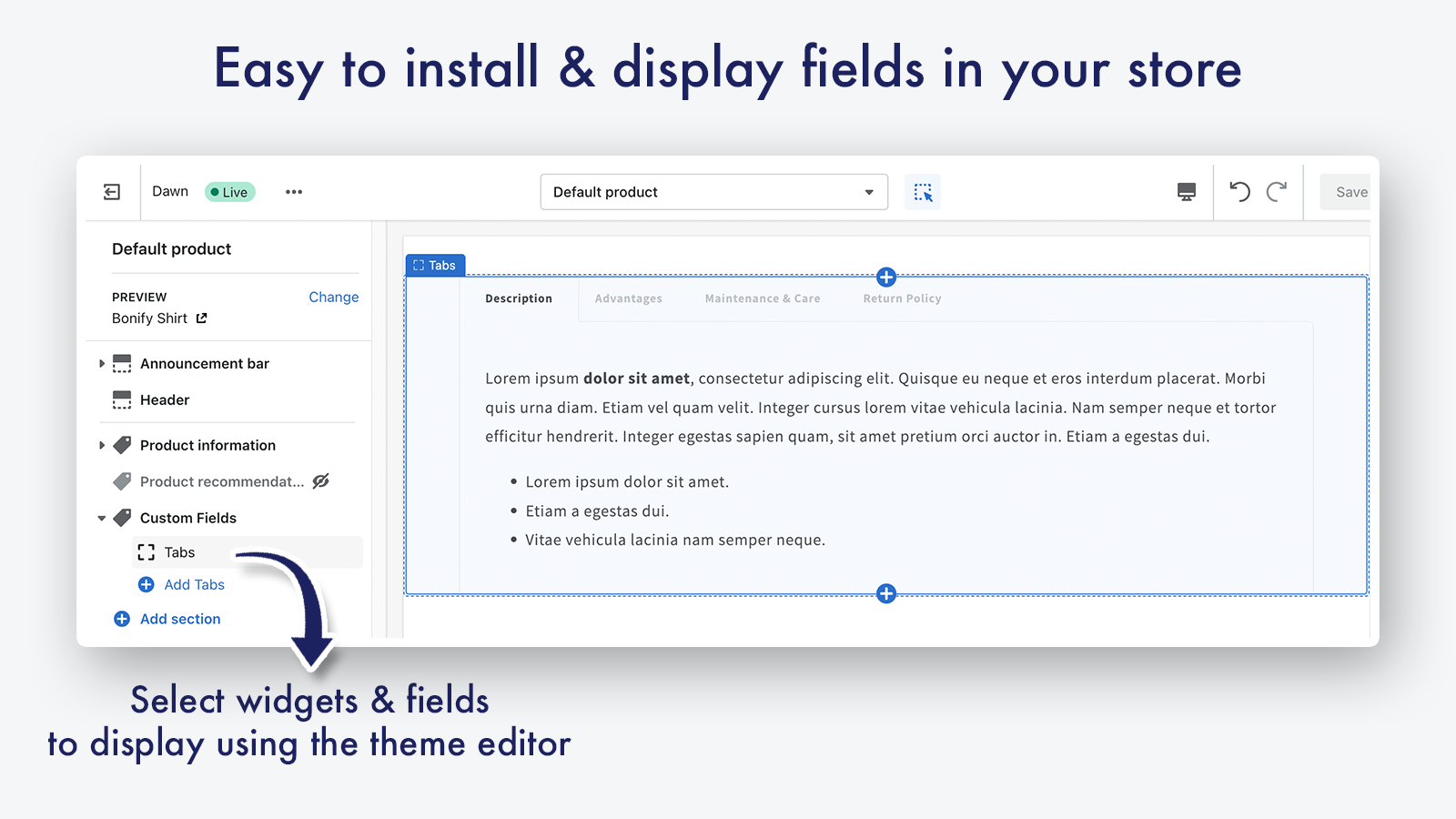Select the inspector/section picker icon
1456x819 pixels.
coord(922,191)
